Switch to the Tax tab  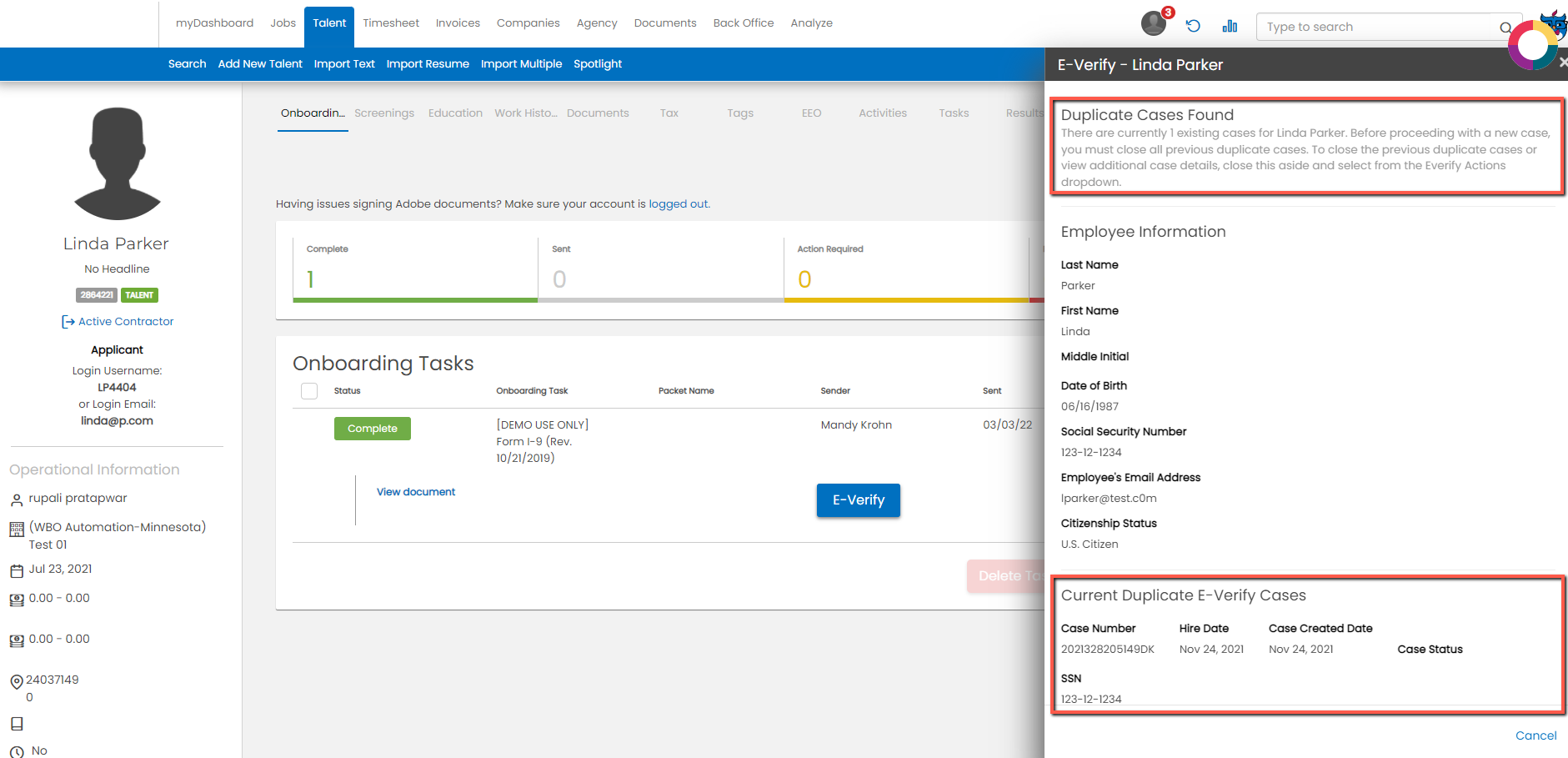669,113
